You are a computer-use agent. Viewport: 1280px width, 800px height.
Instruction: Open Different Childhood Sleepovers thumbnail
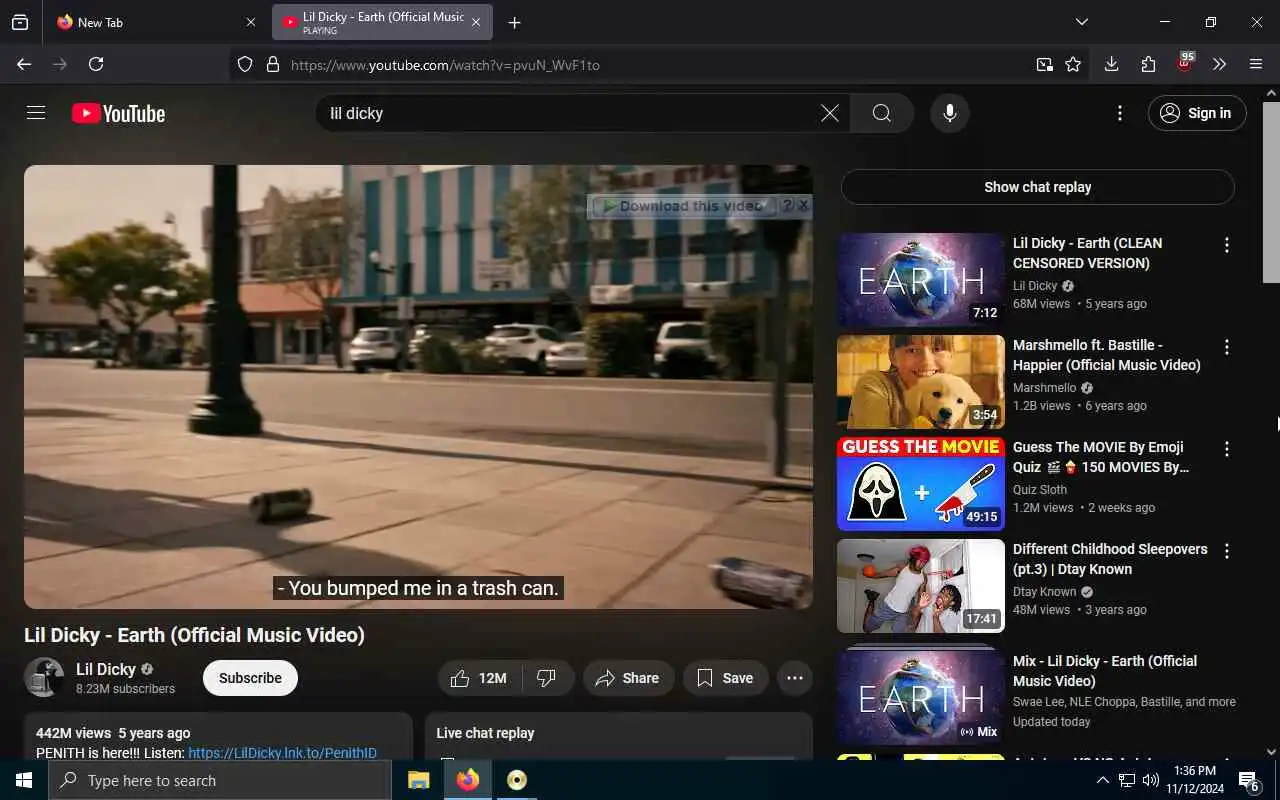pos(921,586)
